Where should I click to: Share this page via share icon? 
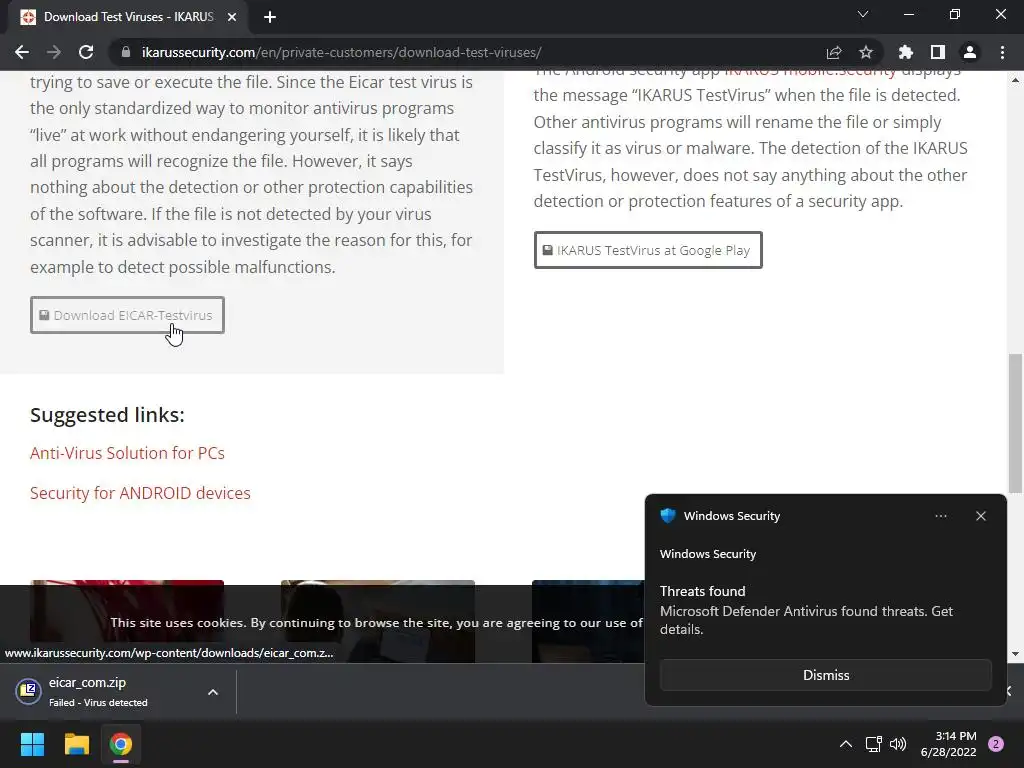click(x=834, y=52)
